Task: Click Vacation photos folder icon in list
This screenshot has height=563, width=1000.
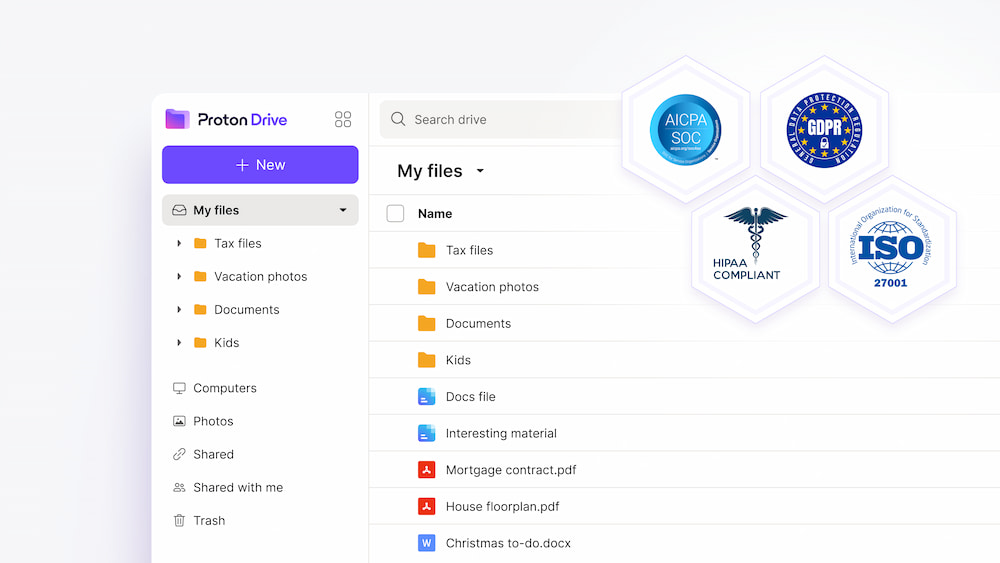Action: pos(427,287)
